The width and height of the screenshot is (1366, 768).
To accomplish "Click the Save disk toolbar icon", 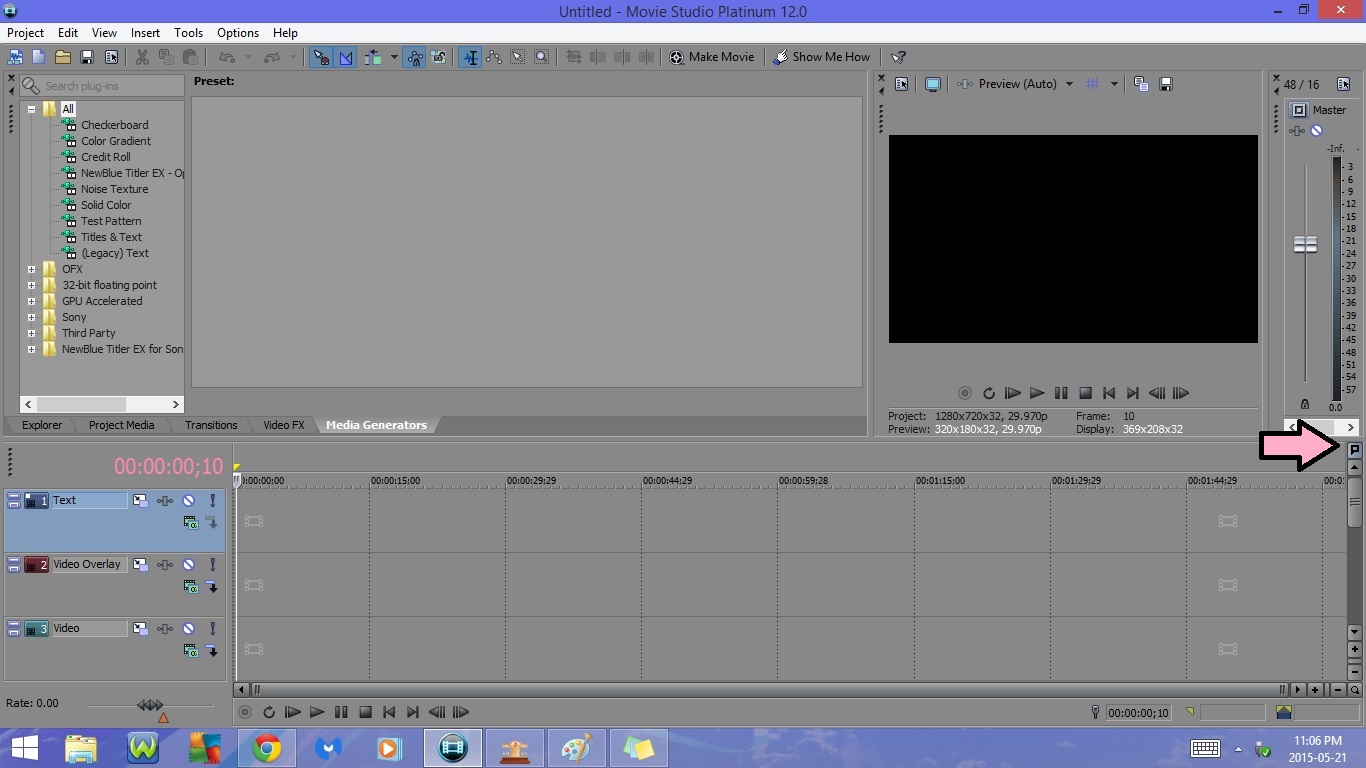I will pos(87,57).
